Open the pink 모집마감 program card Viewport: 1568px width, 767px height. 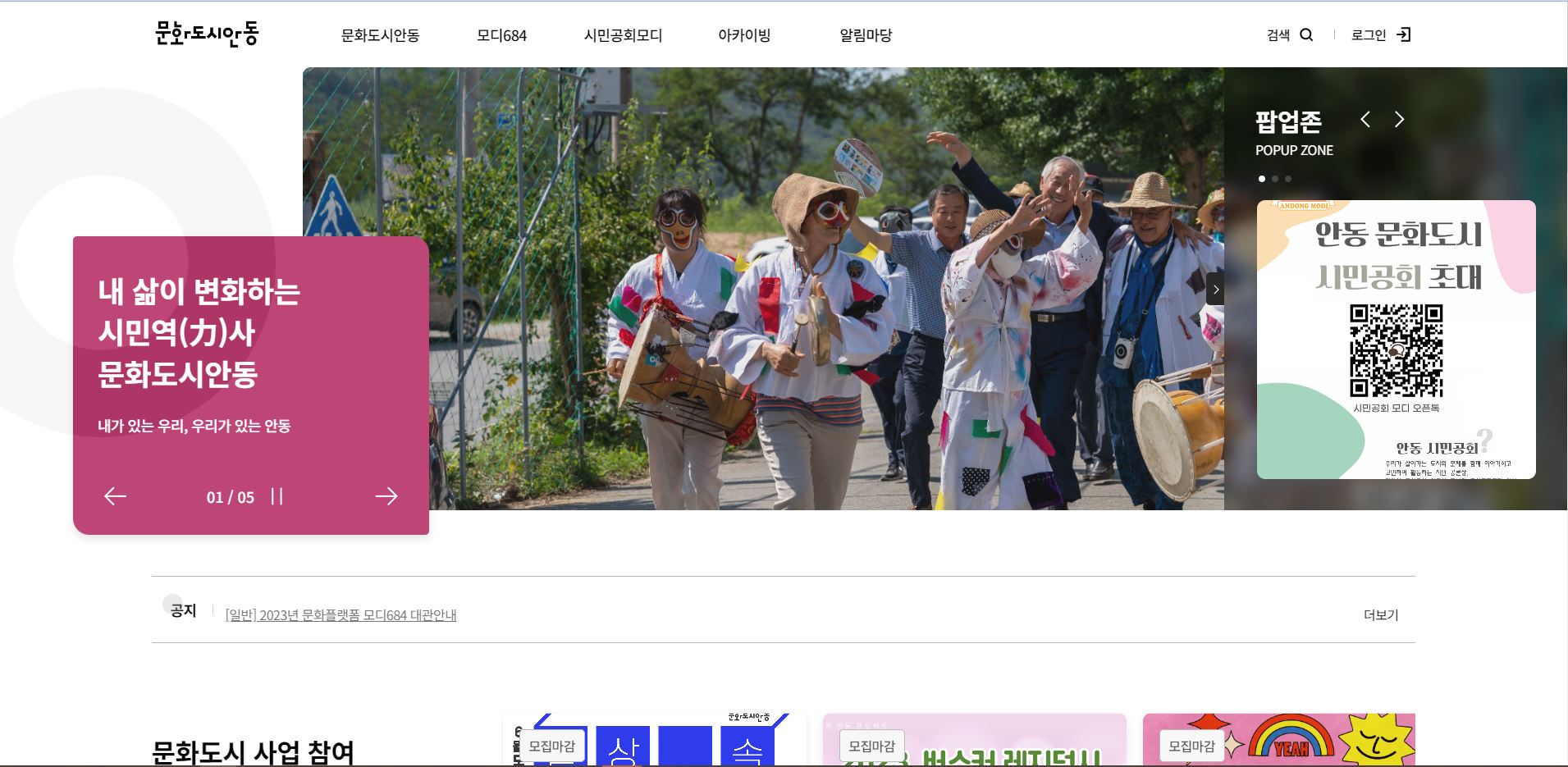[975, 740]
